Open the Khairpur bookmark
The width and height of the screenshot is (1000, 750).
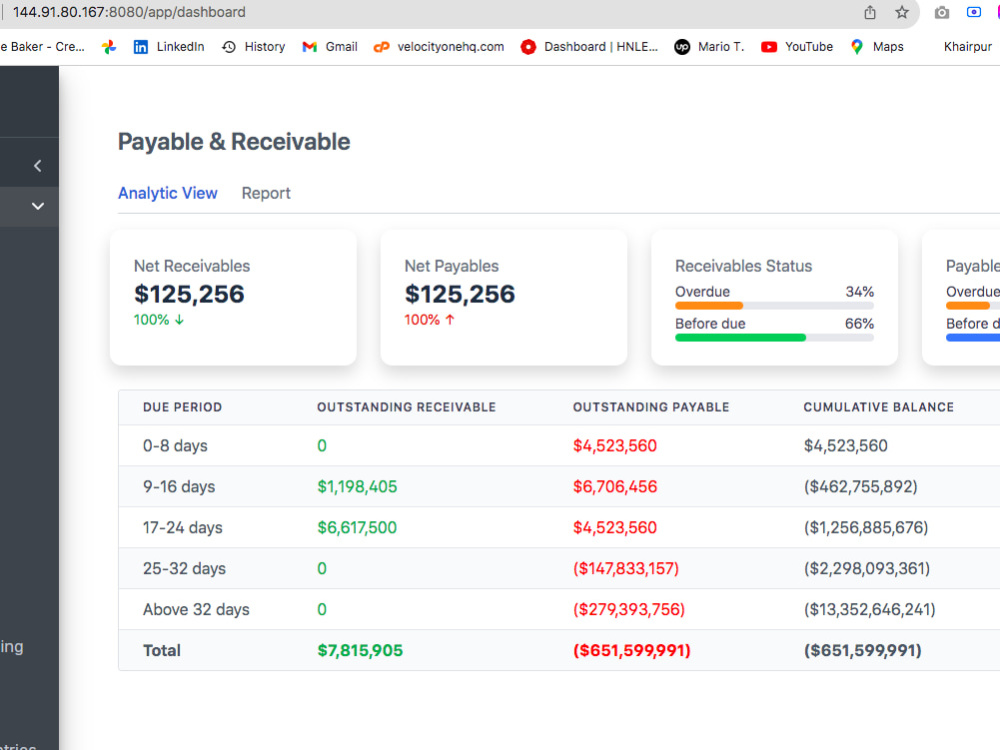[967, 47]
